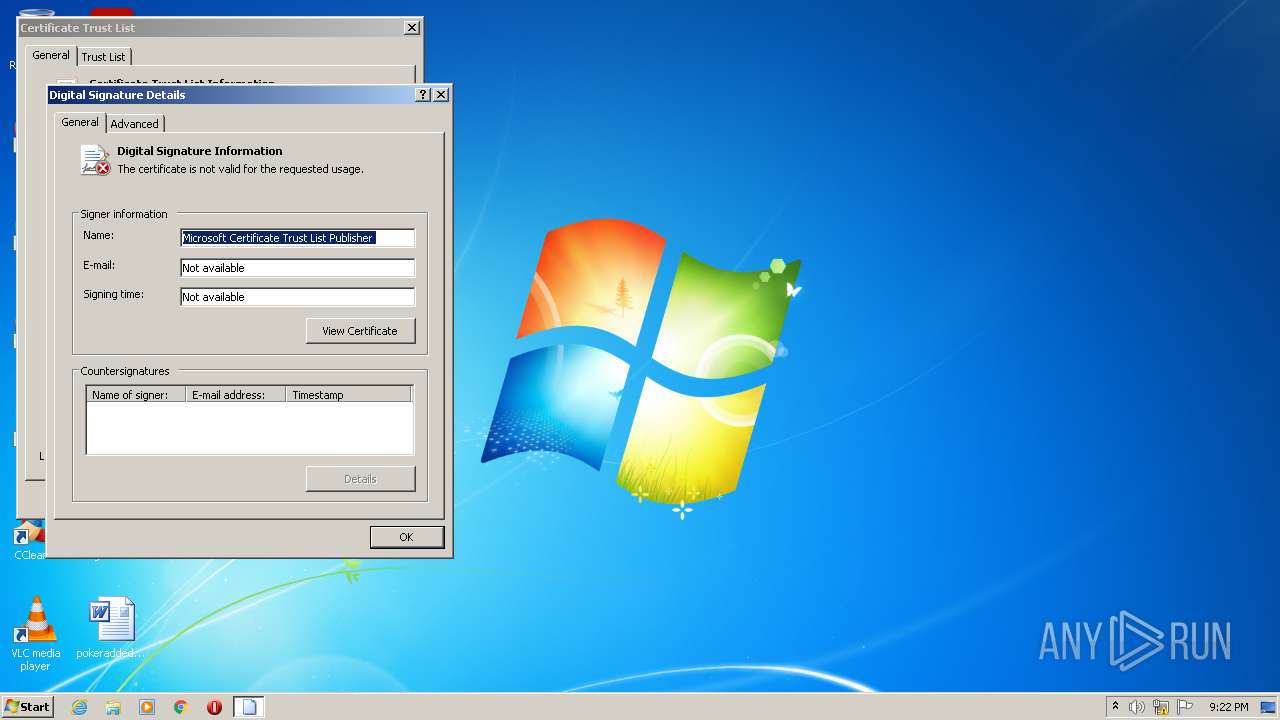This screenshot has height=720, width=1280.
Task: Launch Windows Media Player from taskbar
Action: pos(147,707)
